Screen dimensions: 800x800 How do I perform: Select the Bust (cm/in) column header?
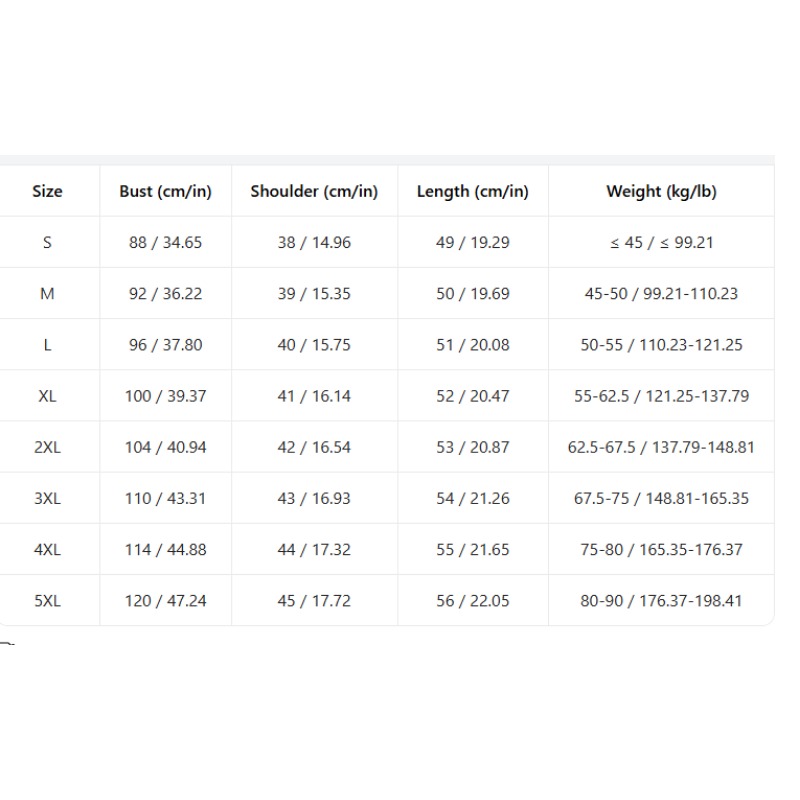165,191
